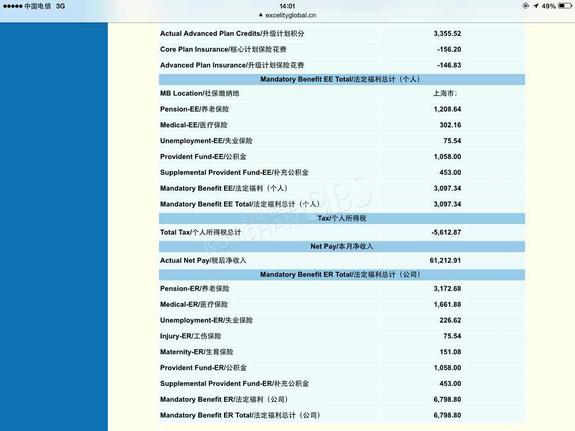
Task: Tap the excelityglobal.cn address bar
Action: 288,15
